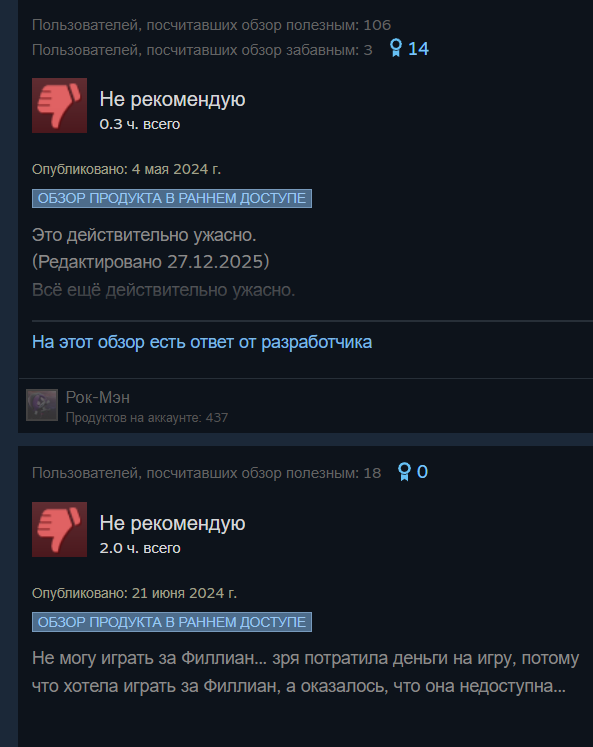
Task: Click the '2.0 ч. всего' playtime text
Action: click(x=140, y=548)
